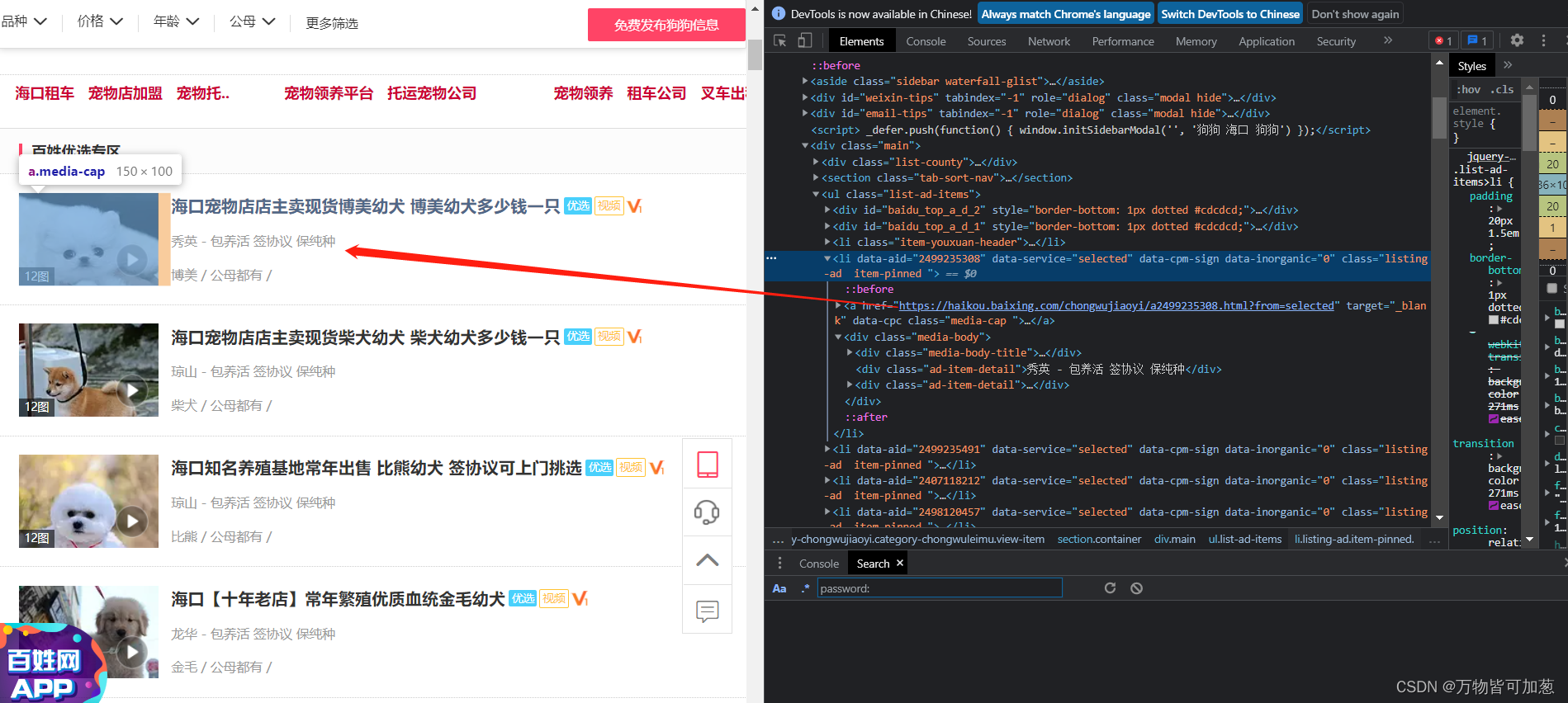Click the 百姓网 APP promo badge
This screenshot has height=703, width=1568.
tap(51, 664)
